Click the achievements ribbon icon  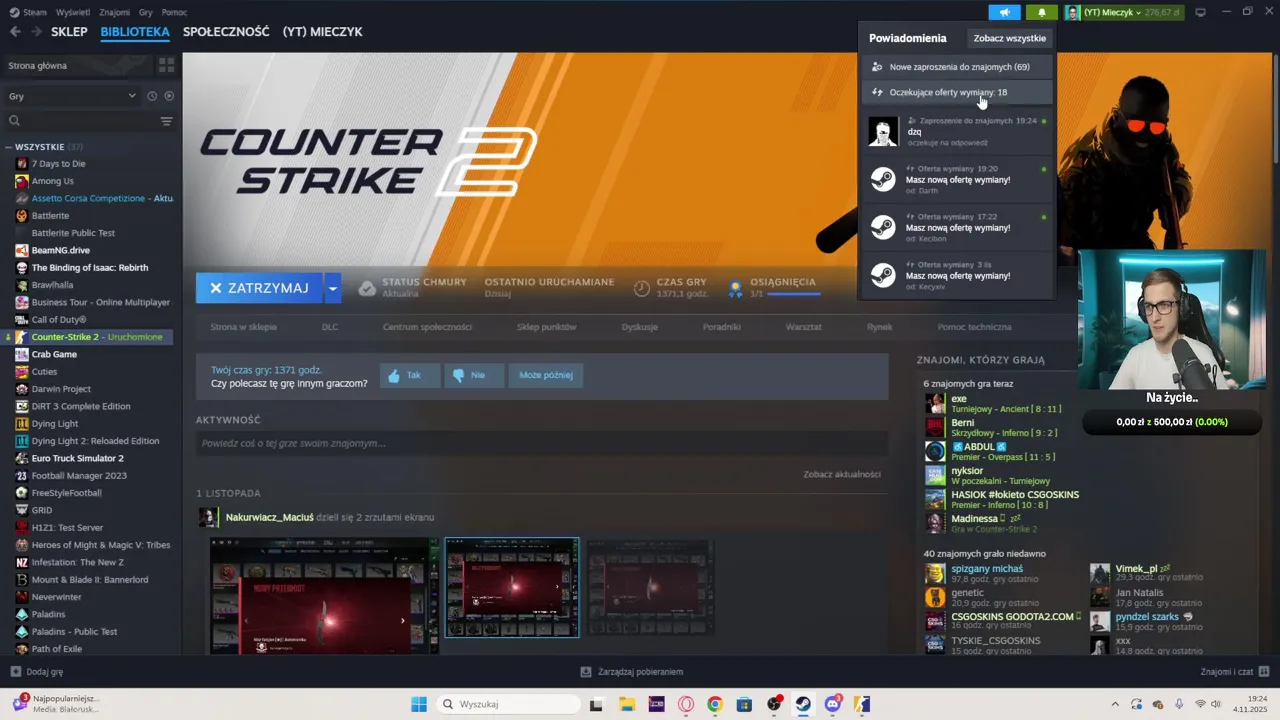pos(735,288)
